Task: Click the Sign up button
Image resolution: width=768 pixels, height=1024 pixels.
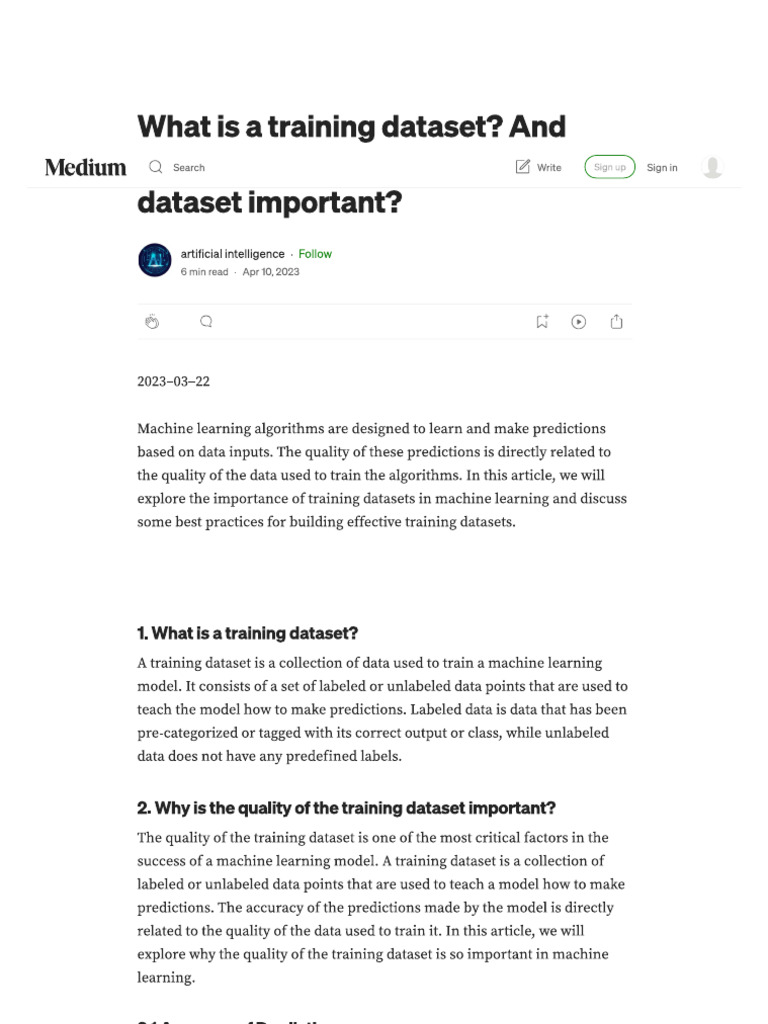Action: coord(609,167)
